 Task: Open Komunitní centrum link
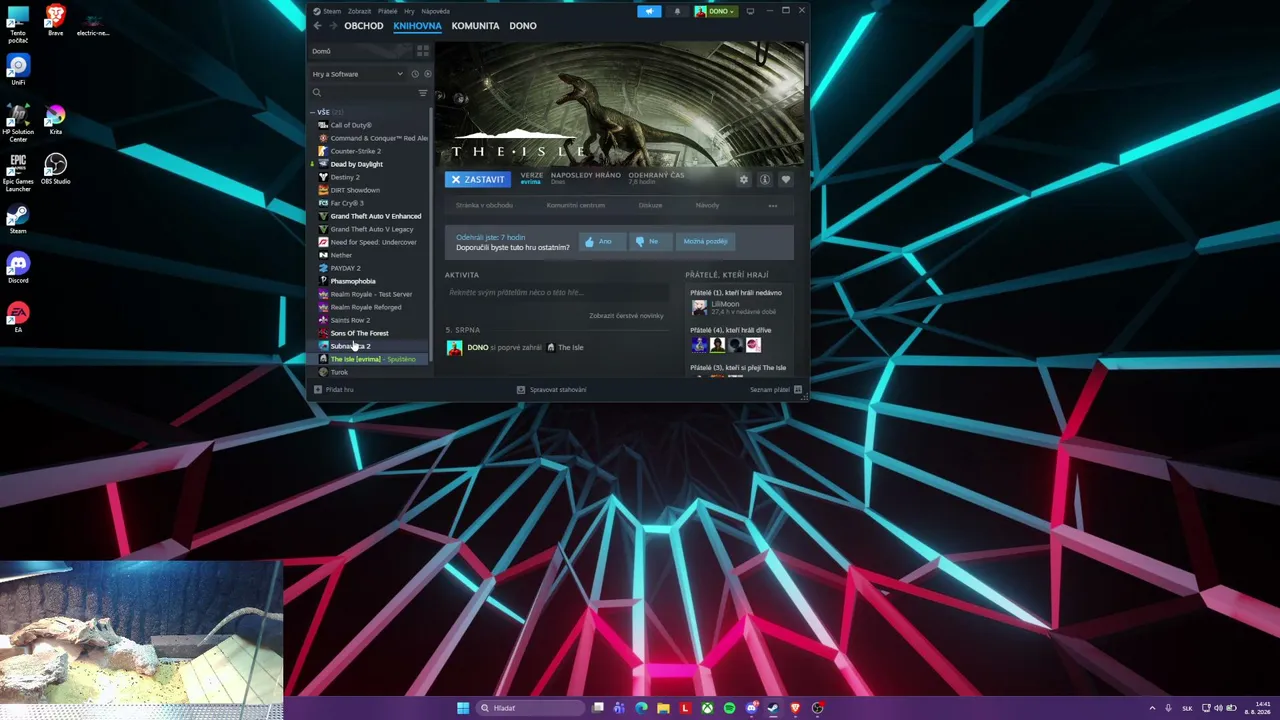576,206
